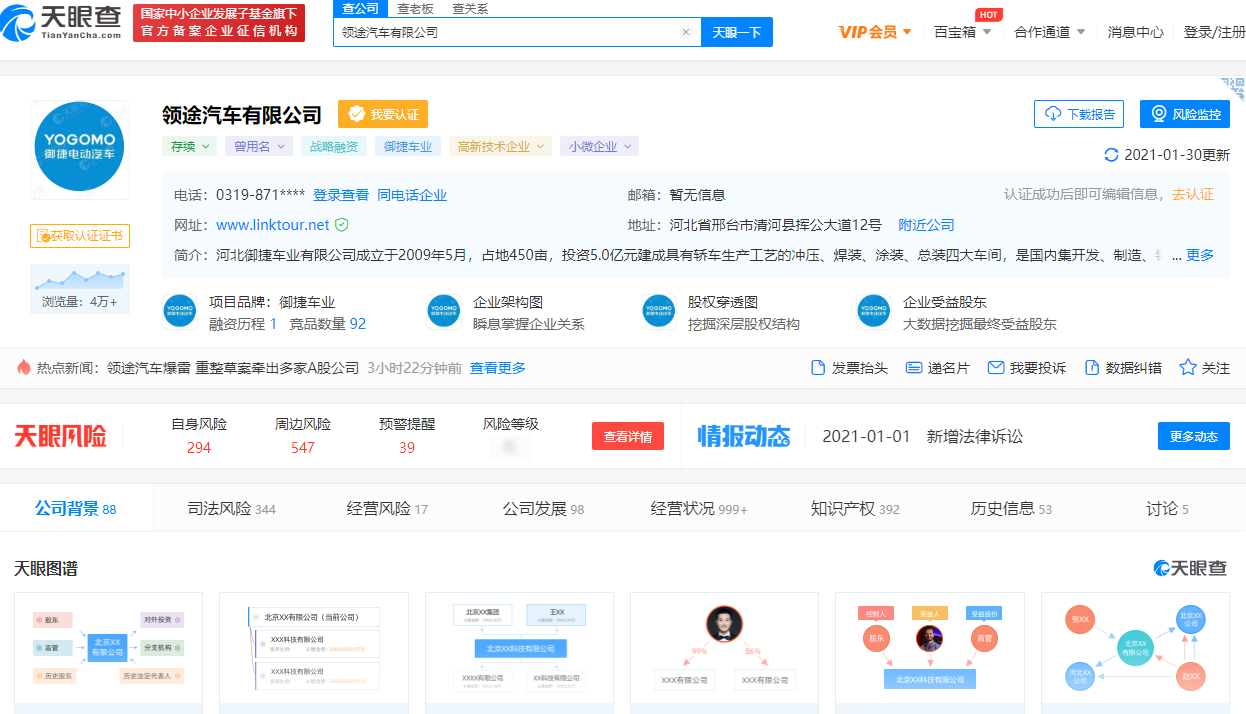Screen dimensions: 1246x714
Task: Expand the 存续 status tag dropdown
Action: click(x=190, y=146)
